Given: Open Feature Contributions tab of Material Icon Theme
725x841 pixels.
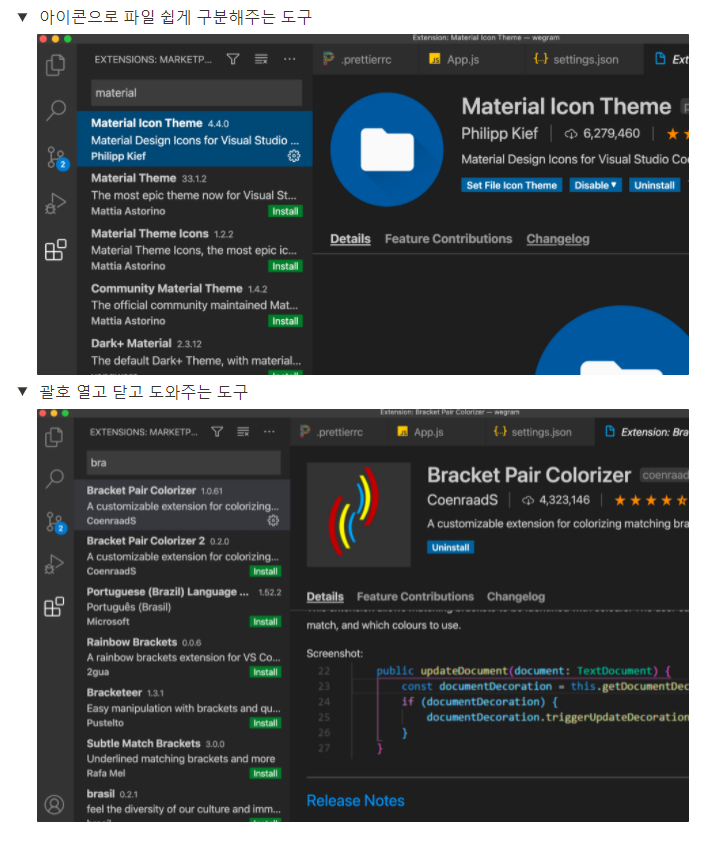Looking at the screenshot, I should 448,239.
